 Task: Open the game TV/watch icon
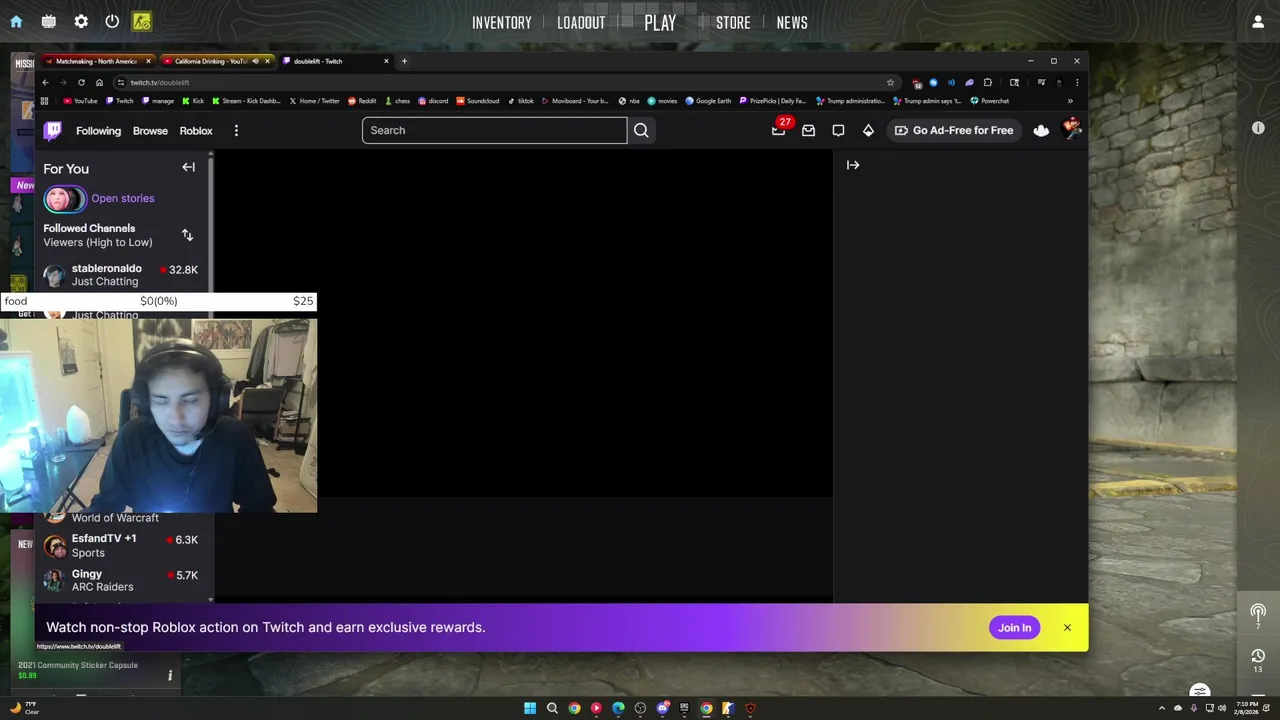click(x=49, y=22)
